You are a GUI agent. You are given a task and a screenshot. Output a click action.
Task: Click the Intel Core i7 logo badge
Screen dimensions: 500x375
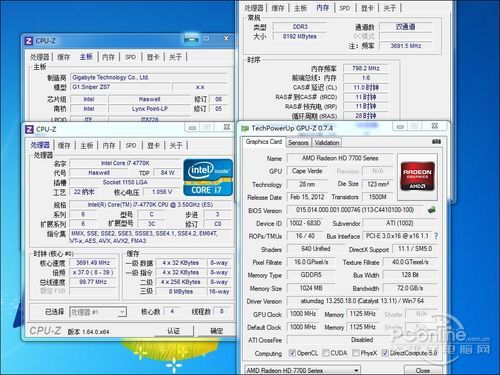coord(208,178)
